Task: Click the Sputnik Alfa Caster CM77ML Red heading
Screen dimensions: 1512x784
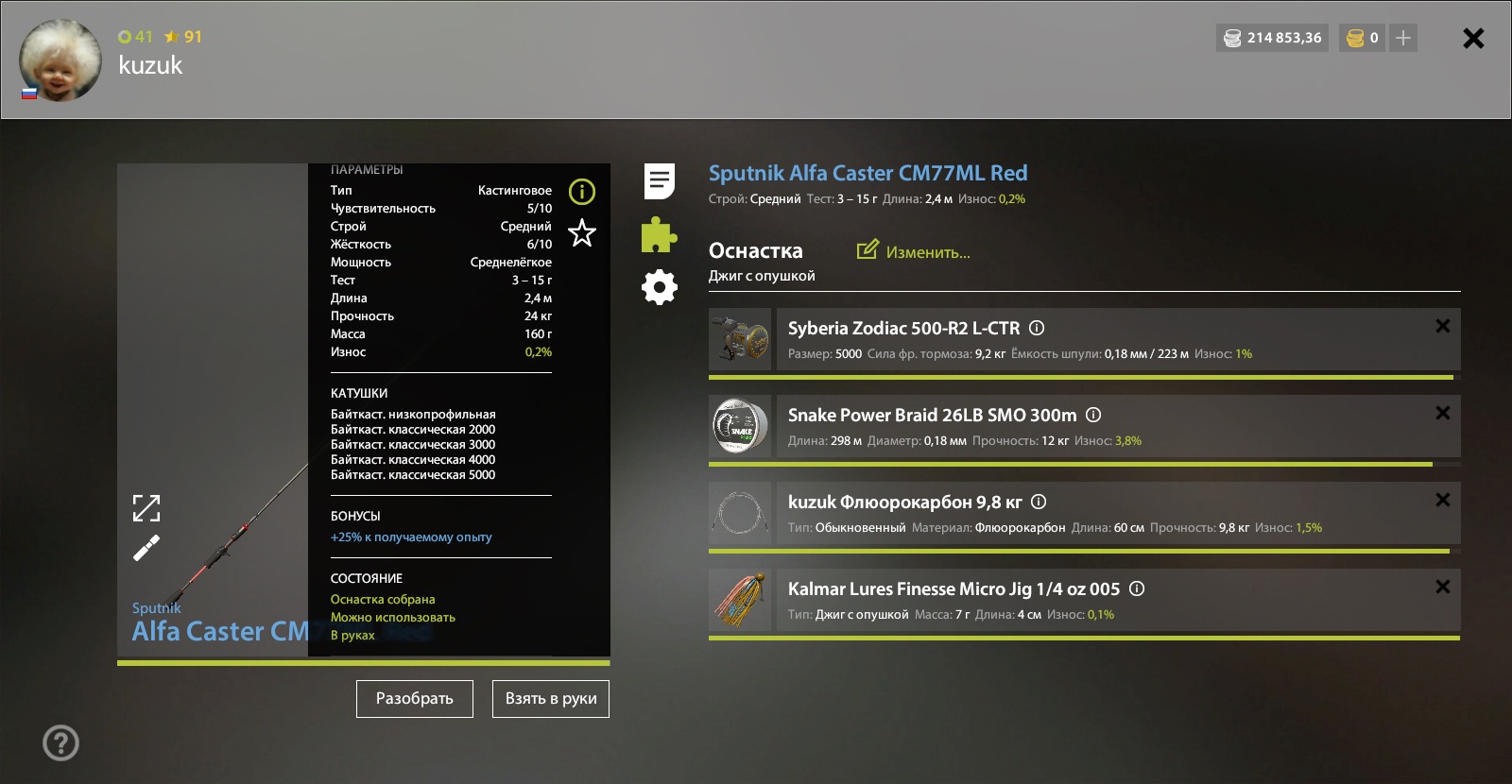Action: [x=868, y=173]
